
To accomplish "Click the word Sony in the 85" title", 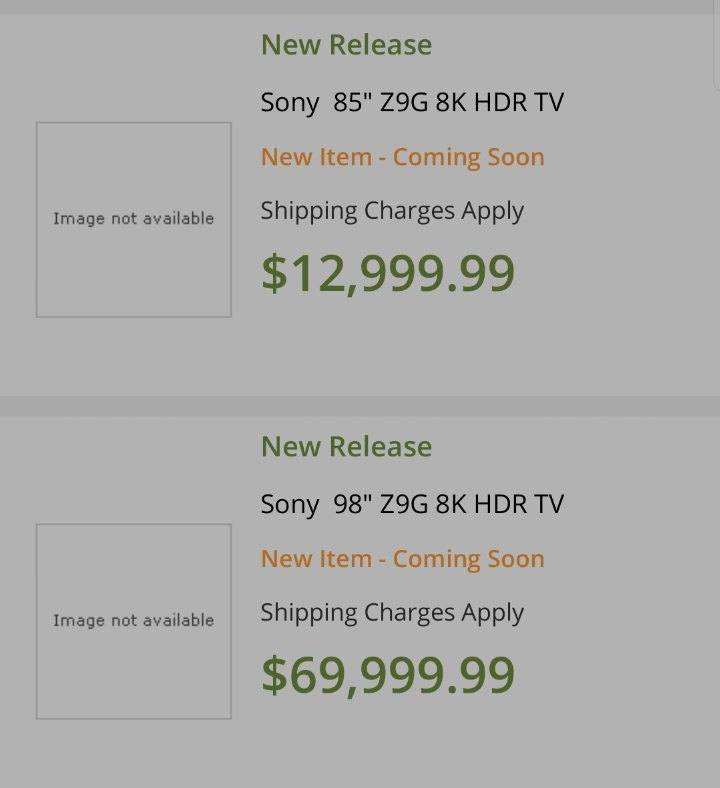I will coord(289,102).
